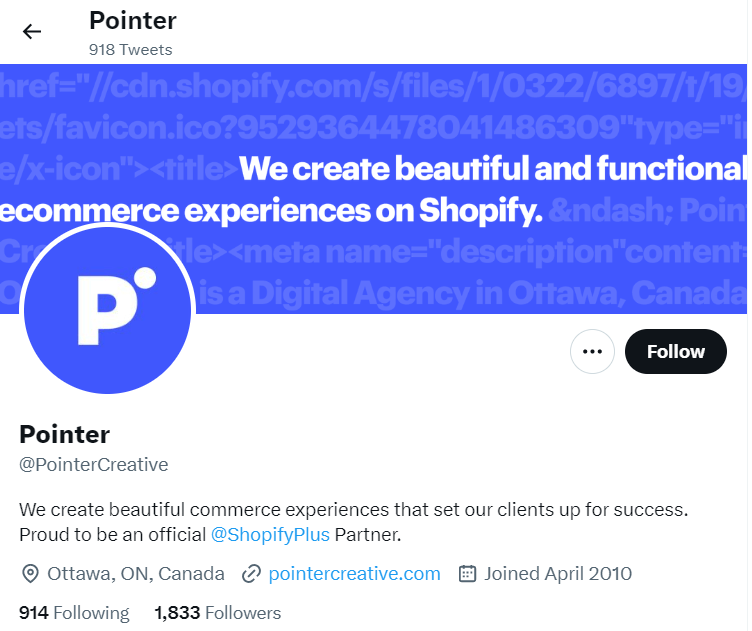This screenshot has width=752, height=631.
Task: Click the profile bio description text
Action: 353,509
